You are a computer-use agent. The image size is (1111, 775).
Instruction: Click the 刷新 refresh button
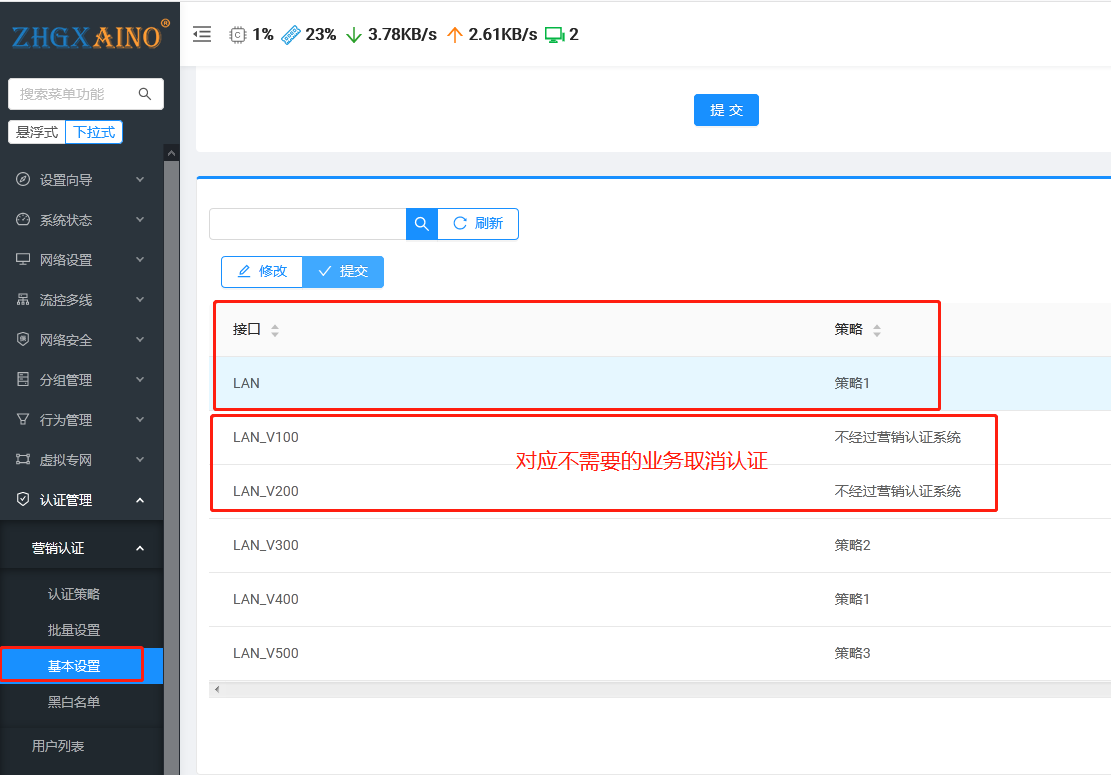coord(478,224)
